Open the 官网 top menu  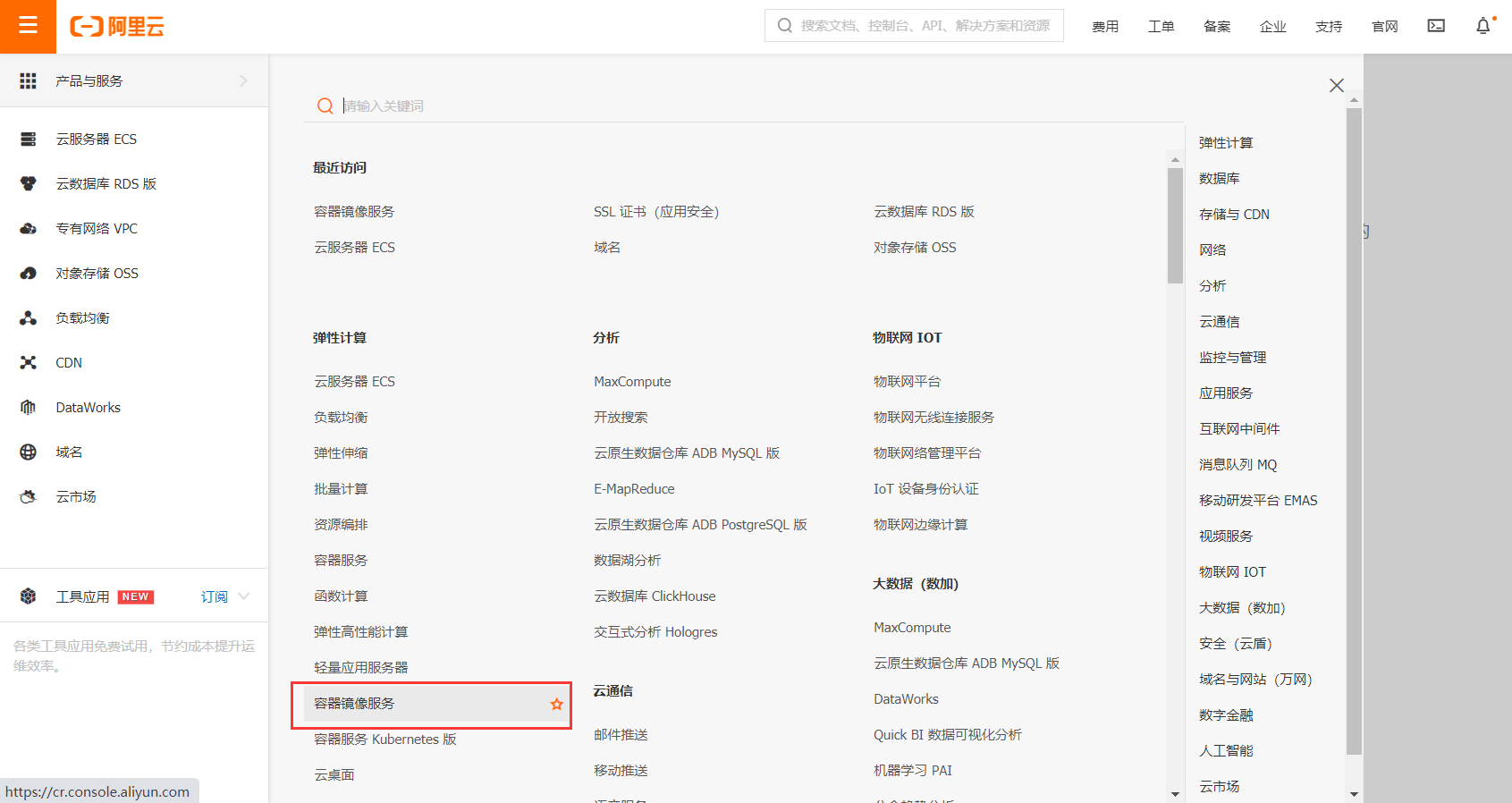[x=1385, y=27]
